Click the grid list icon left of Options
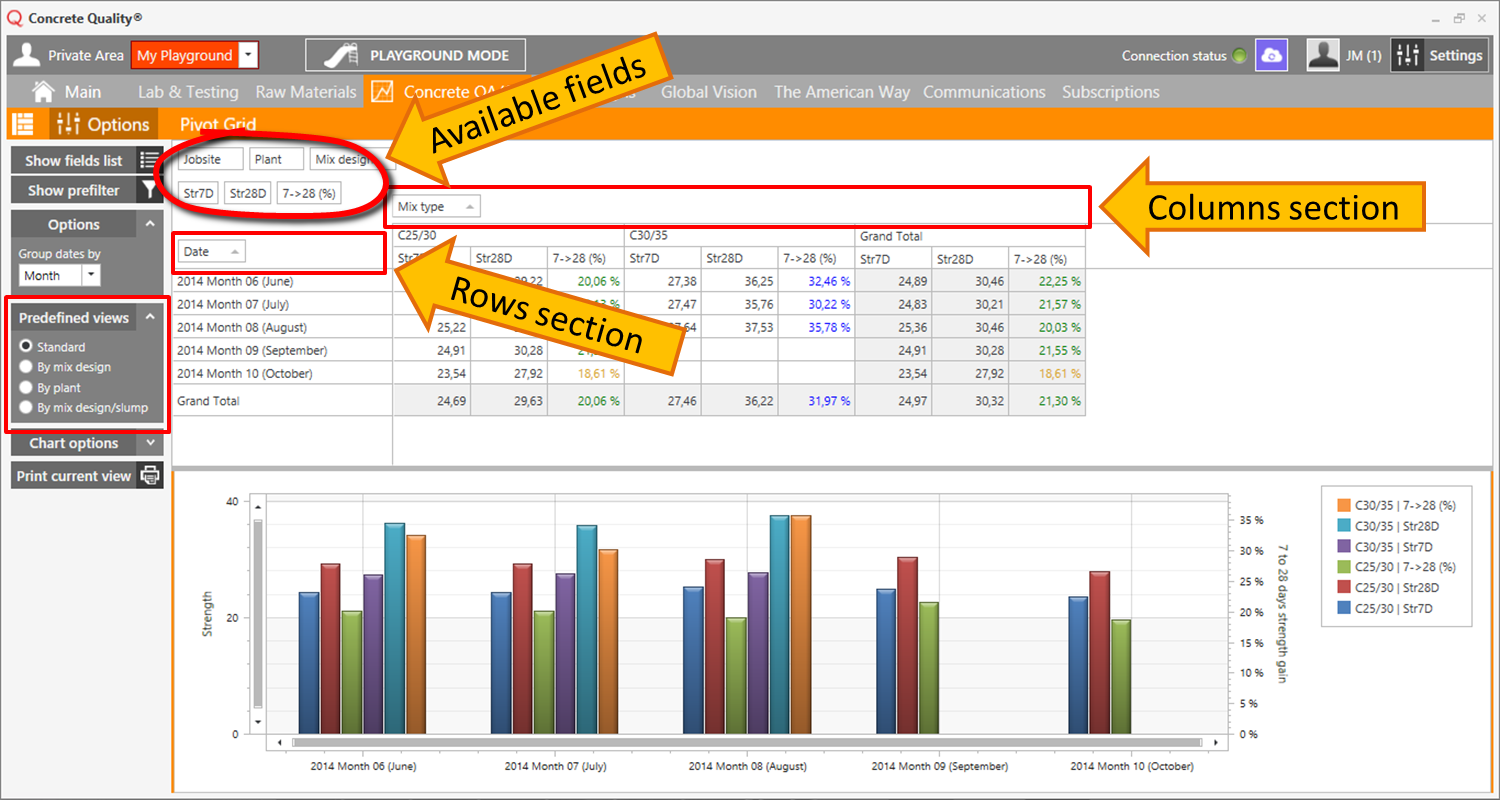 click(x=22, y=124)
